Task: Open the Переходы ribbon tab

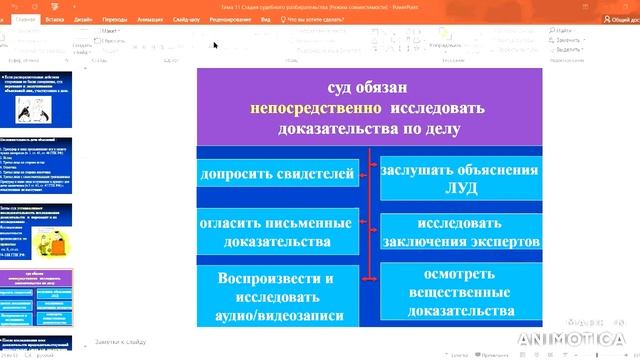Action: [115, 19]
